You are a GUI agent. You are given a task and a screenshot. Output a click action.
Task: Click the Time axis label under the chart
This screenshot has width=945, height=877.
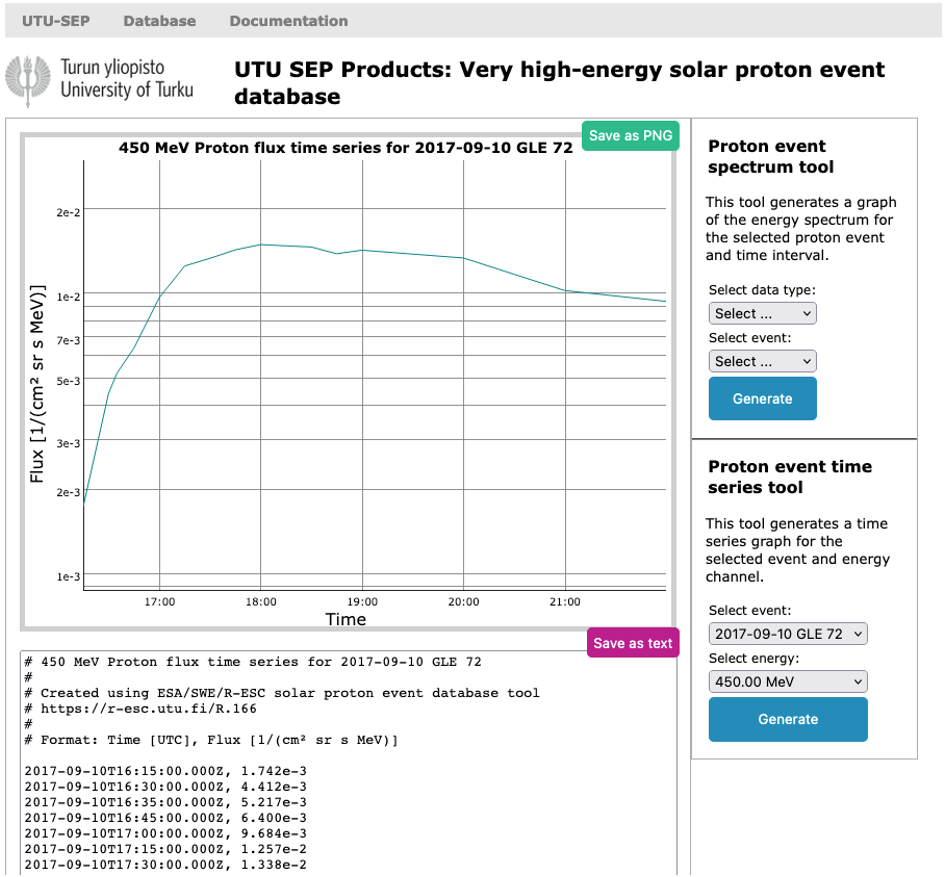tap(346, 619)
